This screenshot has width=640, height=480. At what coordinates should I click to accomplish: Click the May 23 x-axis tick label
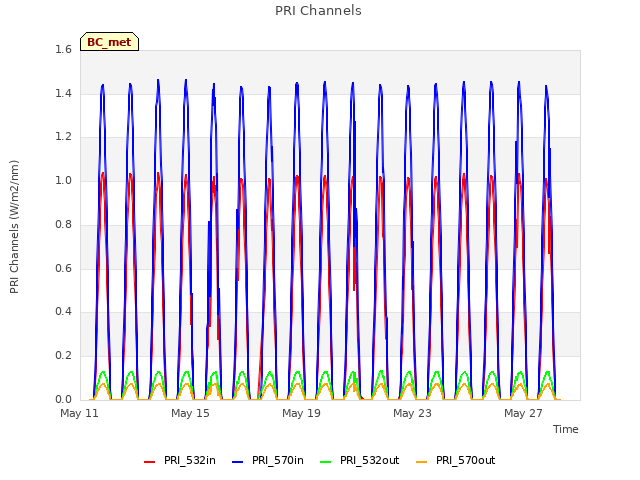click(412, 413)
